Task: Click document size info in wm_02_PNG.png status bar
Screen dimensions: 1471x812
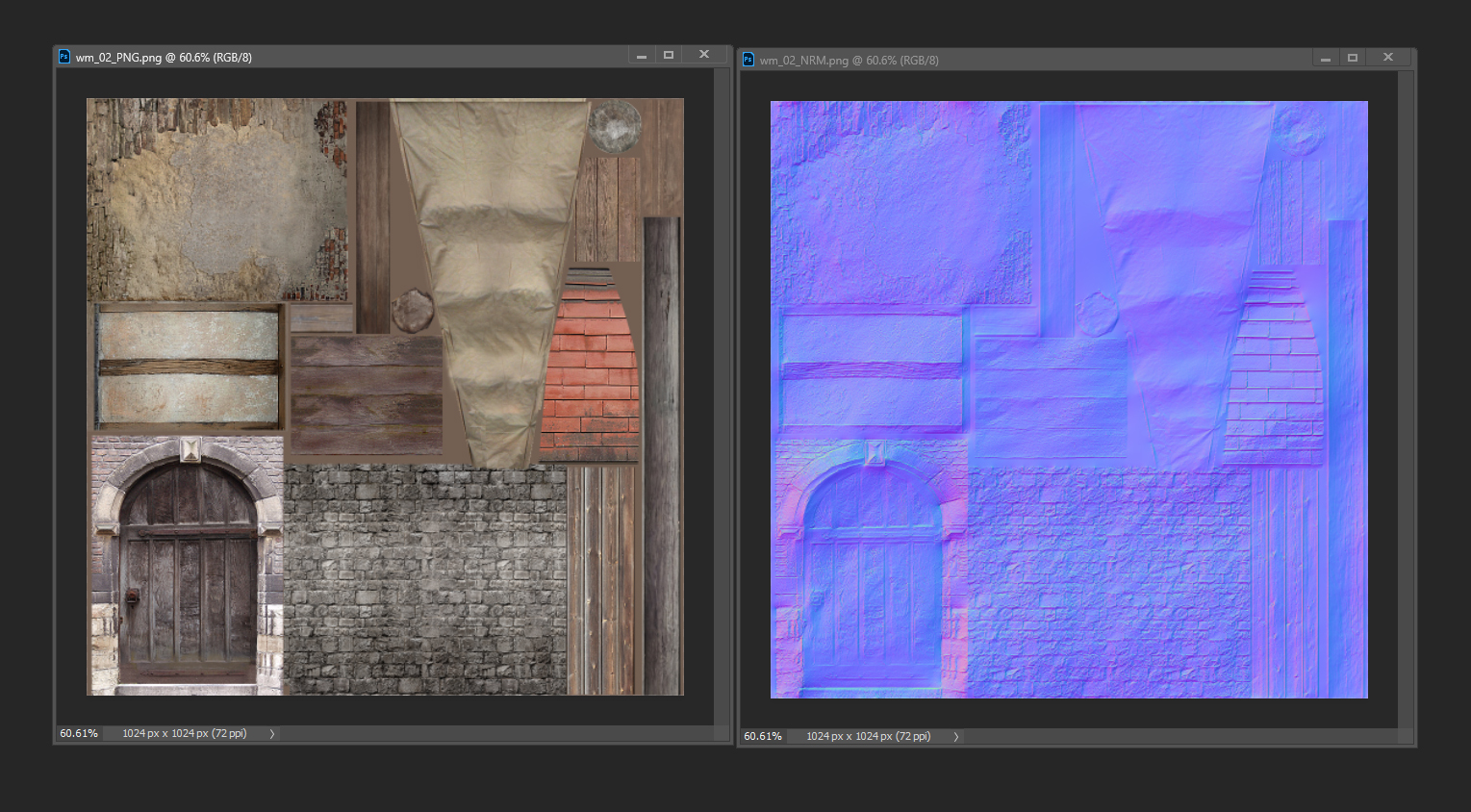Action: click(x=185, y=733)
